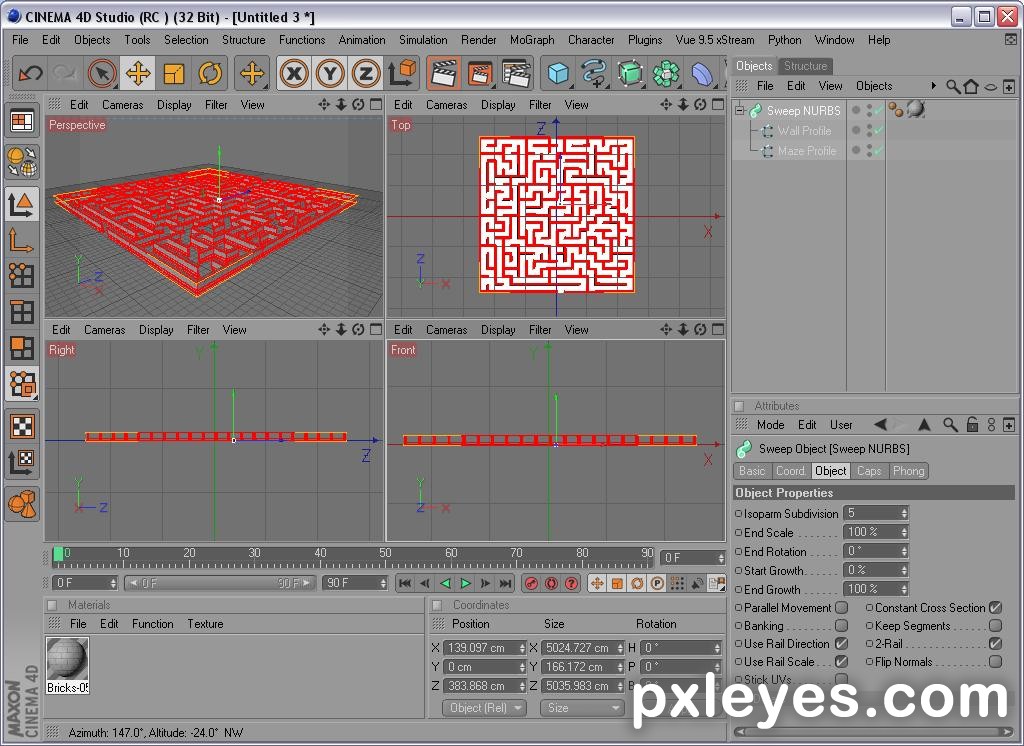Open the Coord. tab
Screen dimensions: 1024x746
tap(790, 471)
